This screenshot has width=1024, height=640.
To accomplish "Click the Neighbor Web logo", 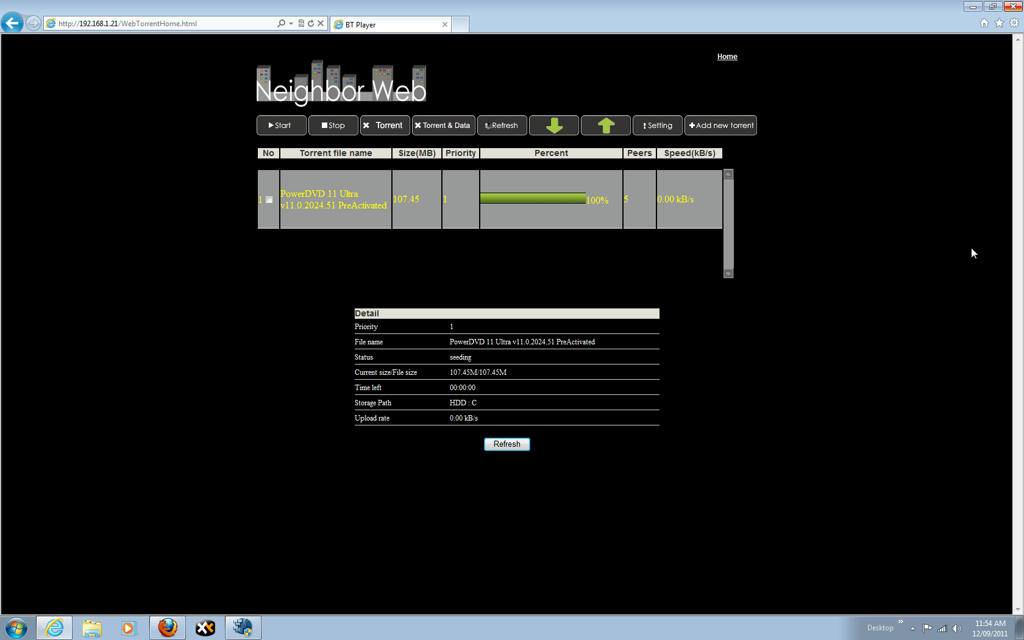I will tap(341, 83).
